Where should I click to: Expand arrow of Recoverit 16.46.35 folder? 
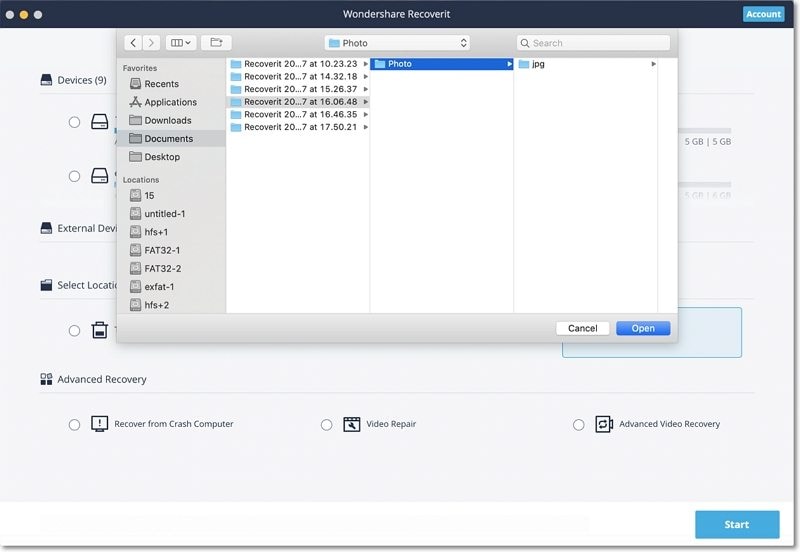pyautogui.click(x=365, y=114)
